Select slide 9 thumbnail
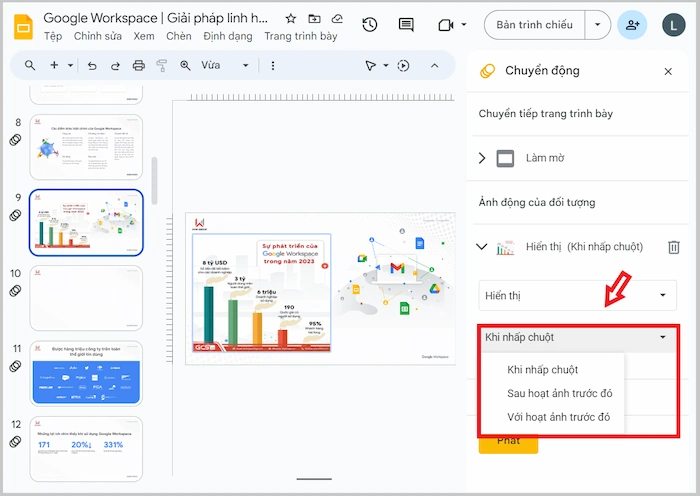 (86, 223)
